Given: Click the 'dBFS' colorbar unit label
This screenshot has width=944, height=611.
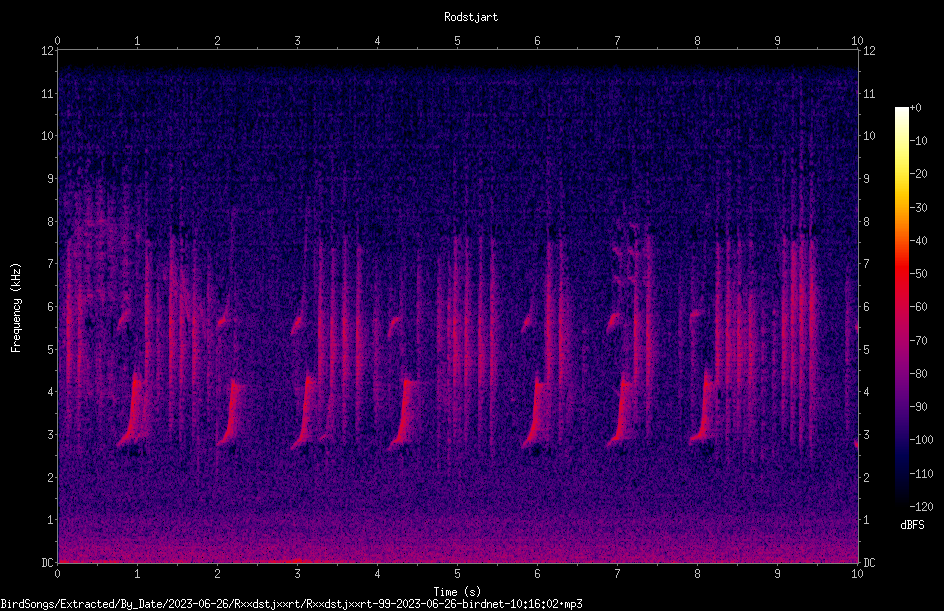Looking at the screenshot, I should pos(912,525).
